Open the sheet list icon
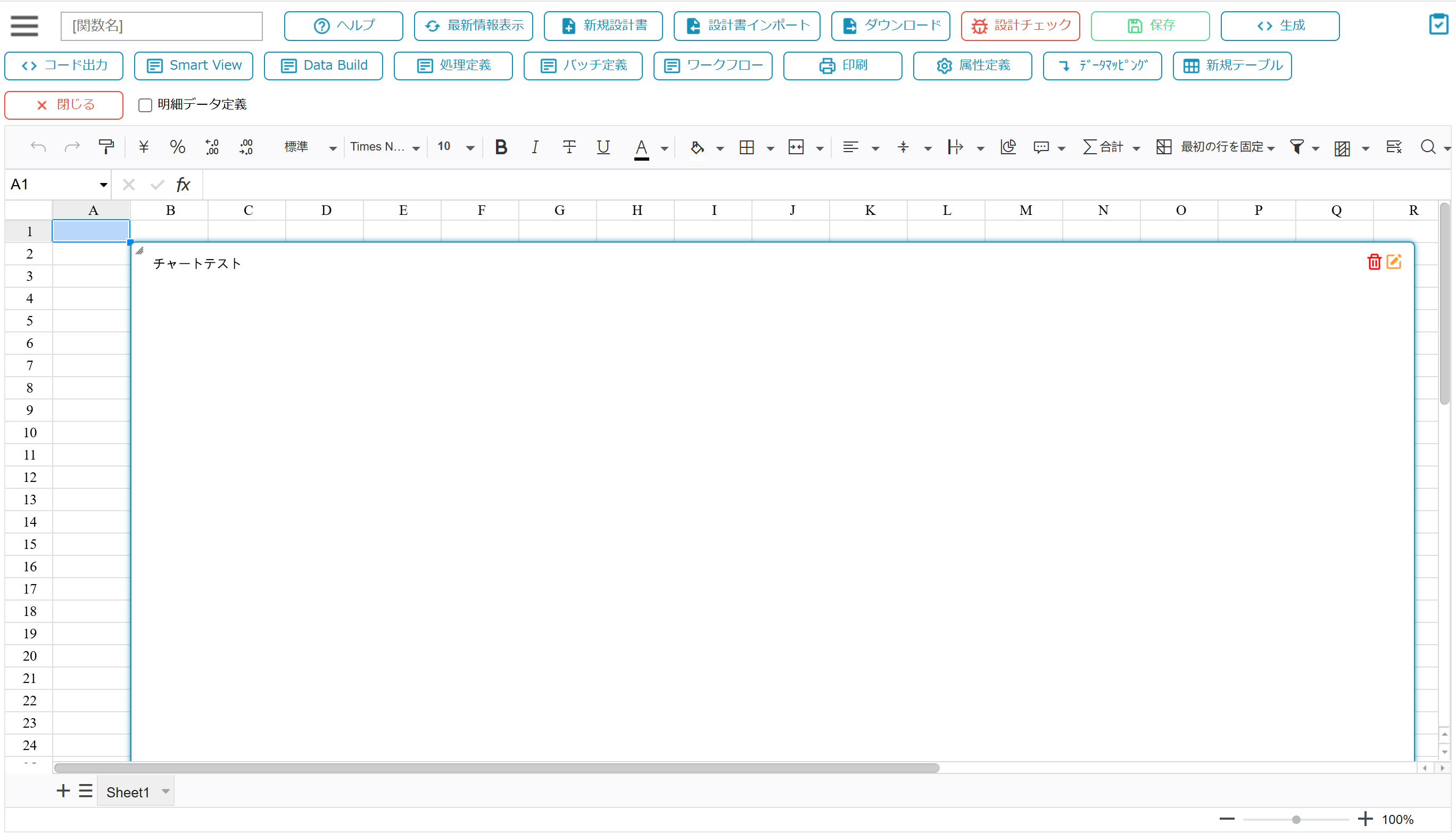The image size is (1456, 833). [86, 791]
